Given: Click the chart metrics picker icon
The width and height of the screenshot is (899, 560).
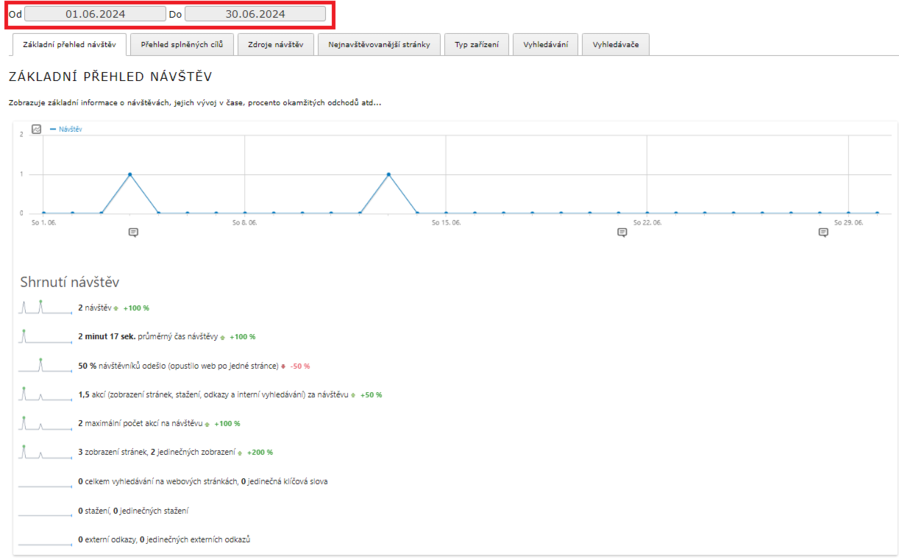Looking at the screenshot, I should point(37,129).
